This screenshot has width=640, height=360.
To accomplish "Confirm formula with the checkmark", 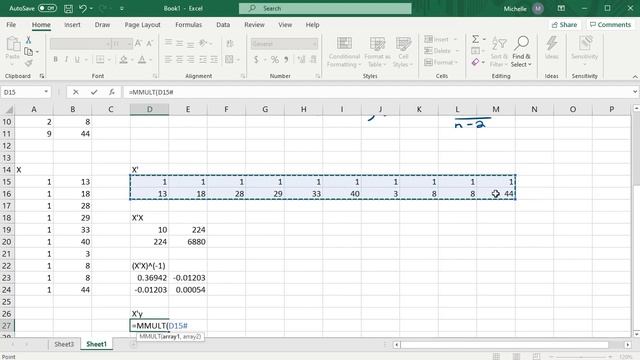I will [94, 92].
